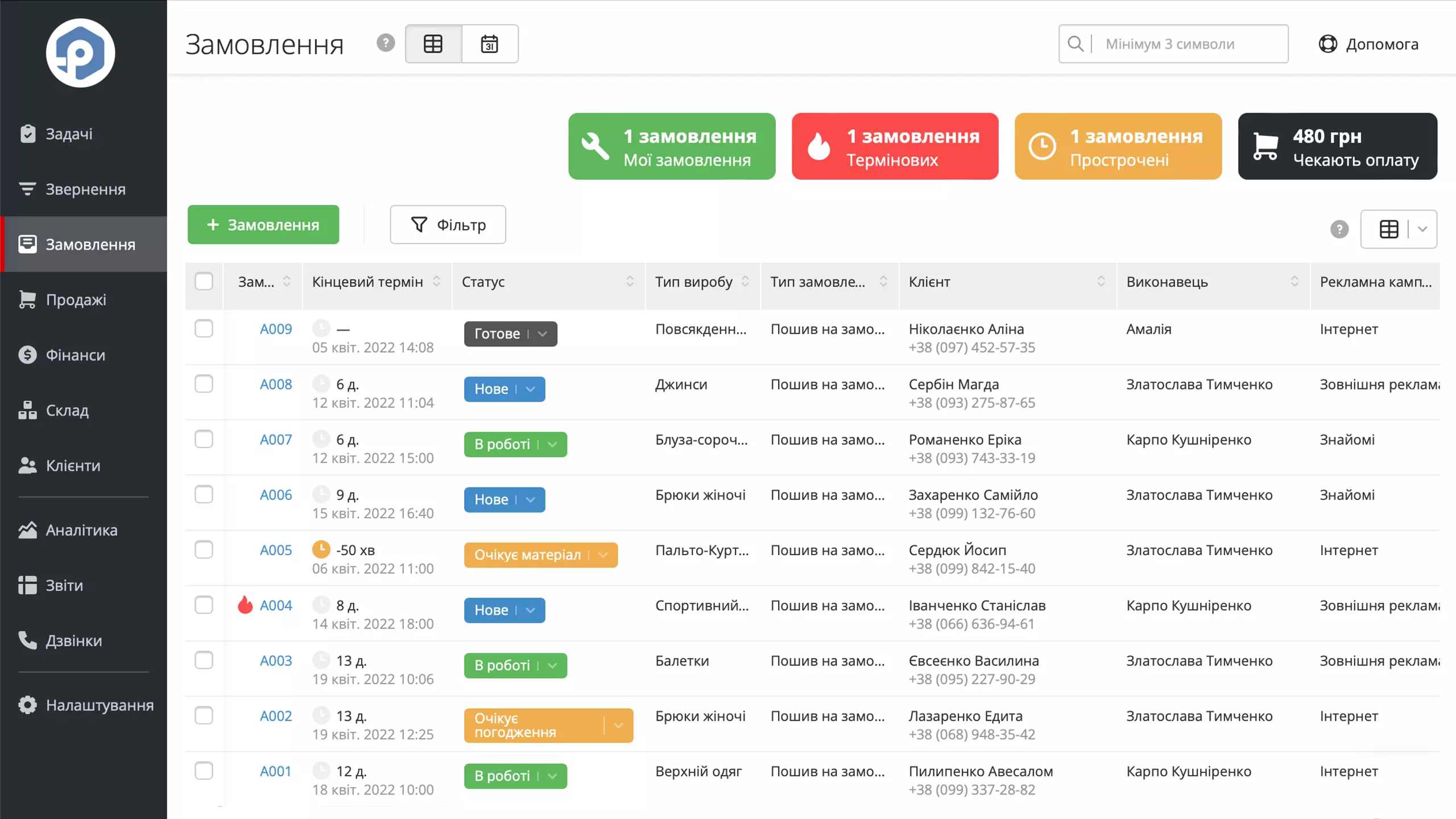Check the checkbox for order A009
Image resolution: width=1456 pixels, height=819 pixels.
click(204, 328)
